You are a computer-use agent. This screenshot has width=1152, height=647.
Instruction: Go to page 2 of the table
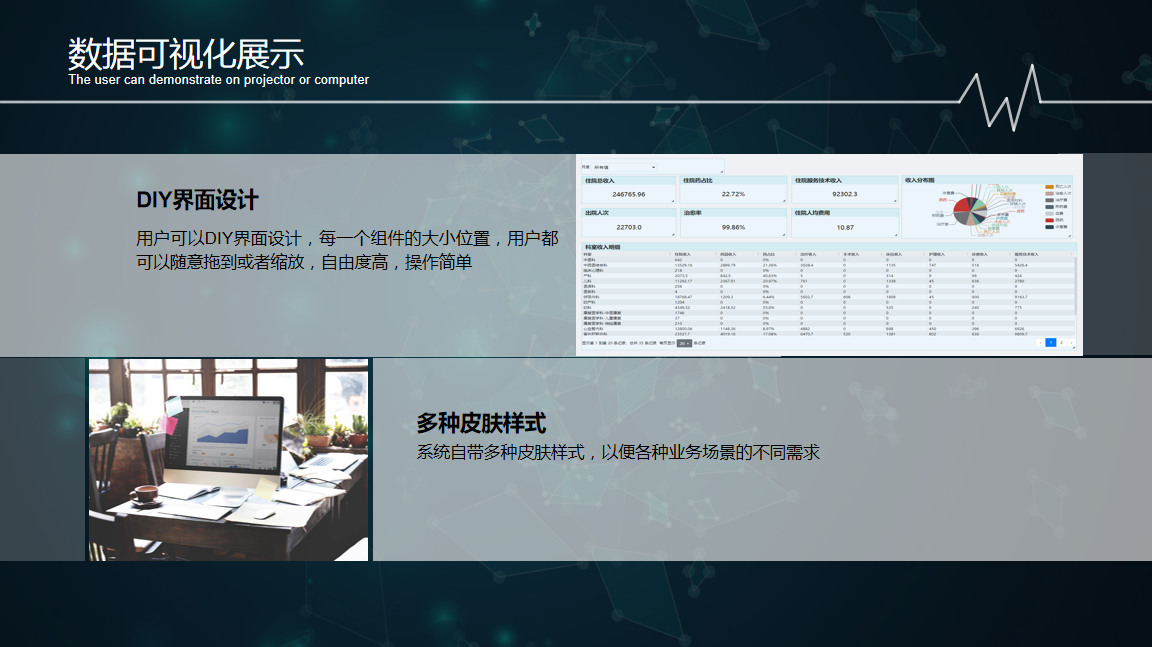pos(1062,342)
